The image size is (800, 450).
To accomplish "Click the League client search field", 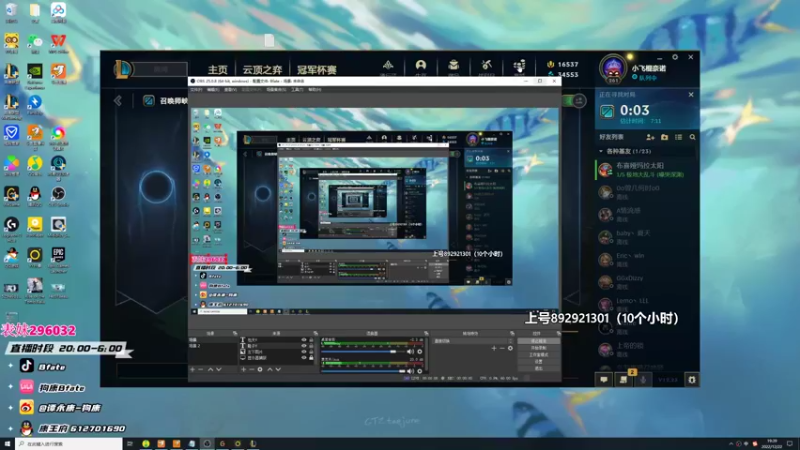I will (161, 69).
